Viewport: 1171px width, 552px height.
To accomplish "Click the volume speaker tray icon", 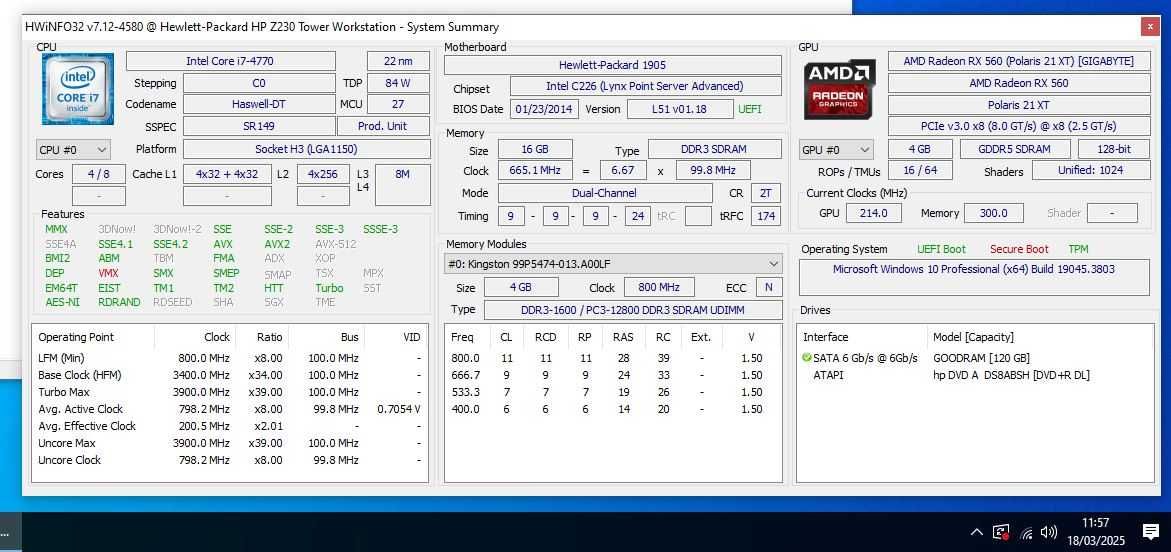I will 1049,533.
